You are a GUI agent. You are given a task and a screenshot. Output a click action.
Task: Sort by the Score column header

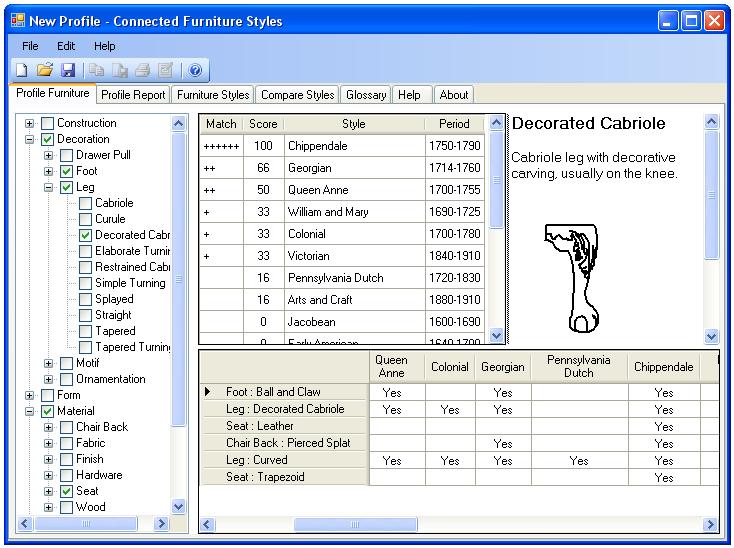[x=263, y=124]
